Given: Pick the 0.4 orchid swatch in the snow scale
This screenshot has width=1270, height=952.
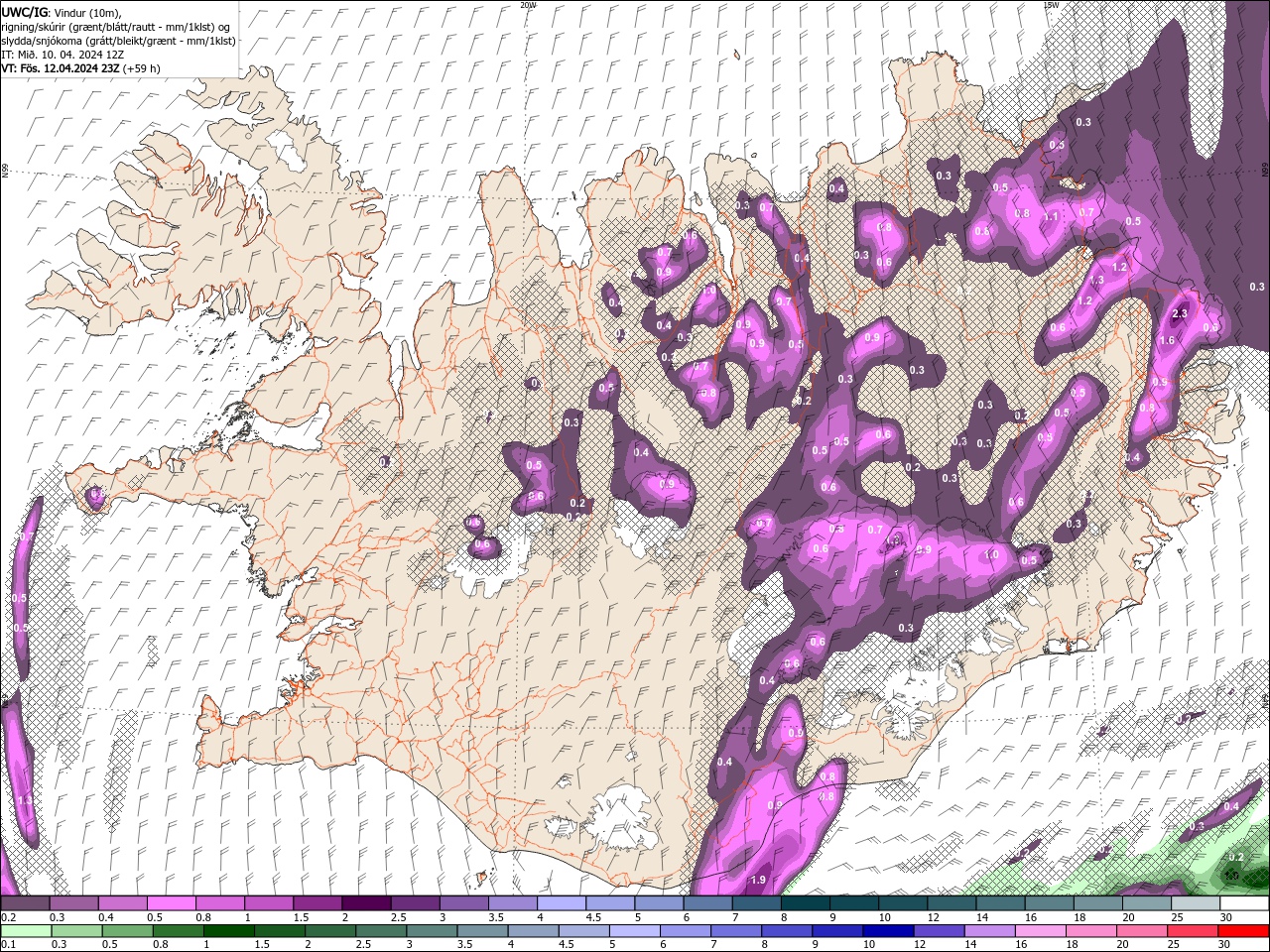Looking at the screenshot, I should tap(122, 903).
